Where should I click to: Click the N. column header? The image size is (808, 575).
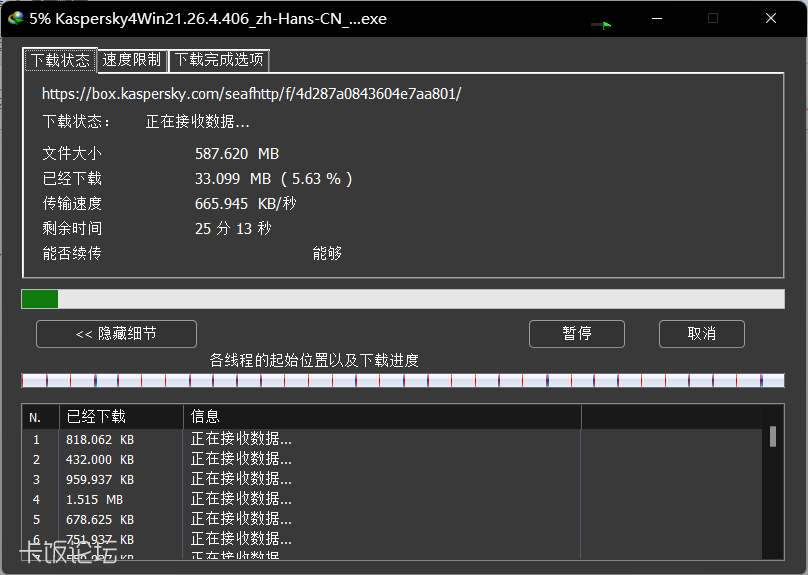tap(40, 417)
